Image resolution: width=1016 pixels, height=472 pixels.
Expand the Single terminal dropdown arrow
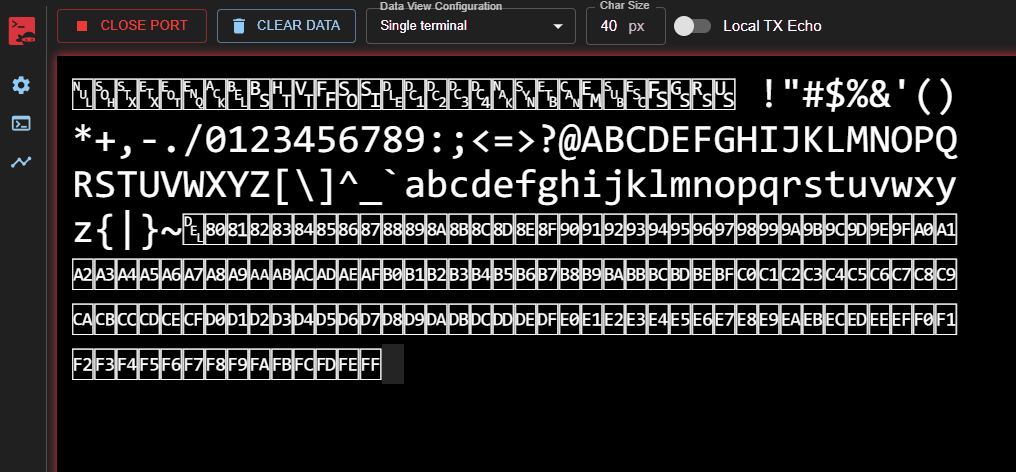pyautogui.click(x=558, y=26)
